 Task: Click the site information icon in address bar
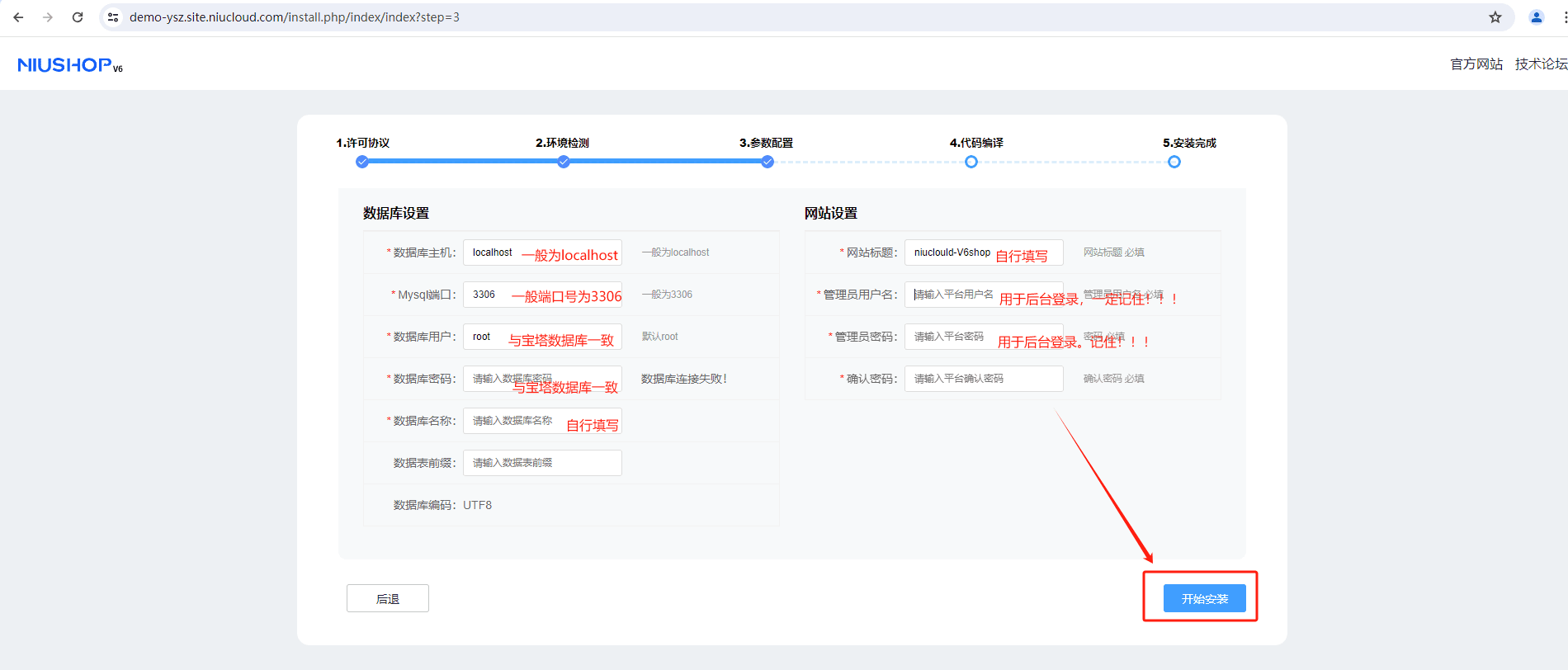pos(113,17)
